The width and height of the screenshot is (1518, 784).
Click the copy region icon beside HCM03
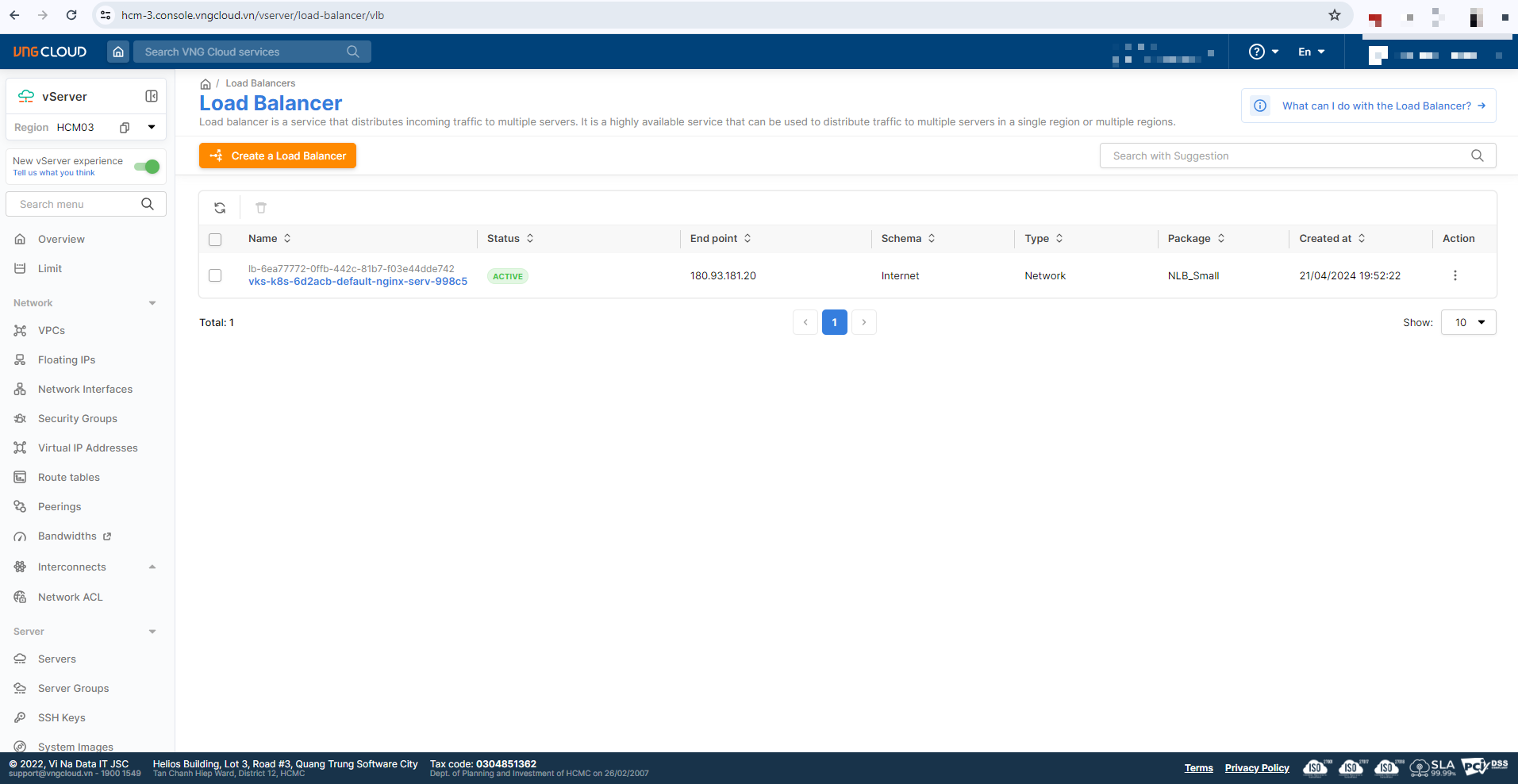pos(125,128)
